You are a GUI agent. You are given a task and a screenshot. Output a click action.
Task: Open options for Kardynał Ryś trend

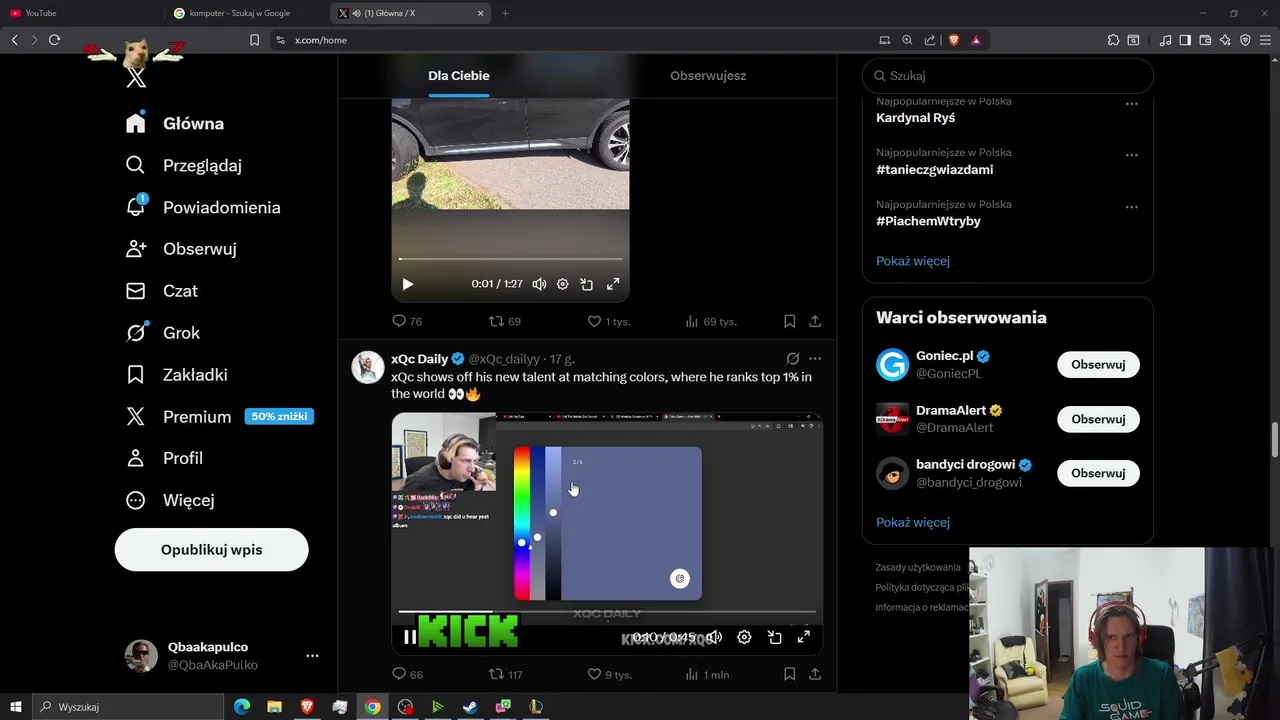1131,103
